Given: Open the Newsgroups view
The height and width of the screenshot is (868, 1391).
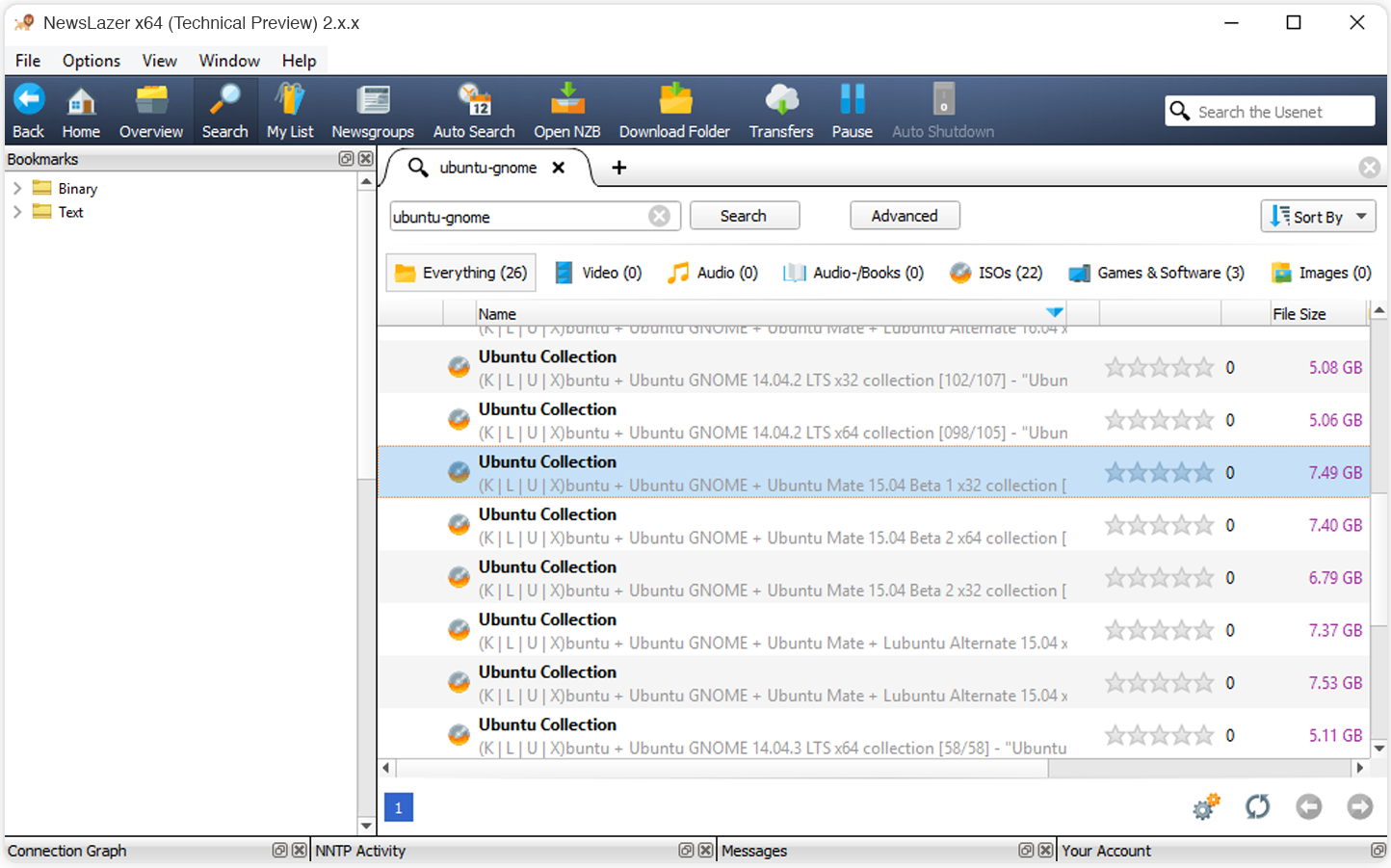Looking at the screenshot, I should tap(373, 100).
